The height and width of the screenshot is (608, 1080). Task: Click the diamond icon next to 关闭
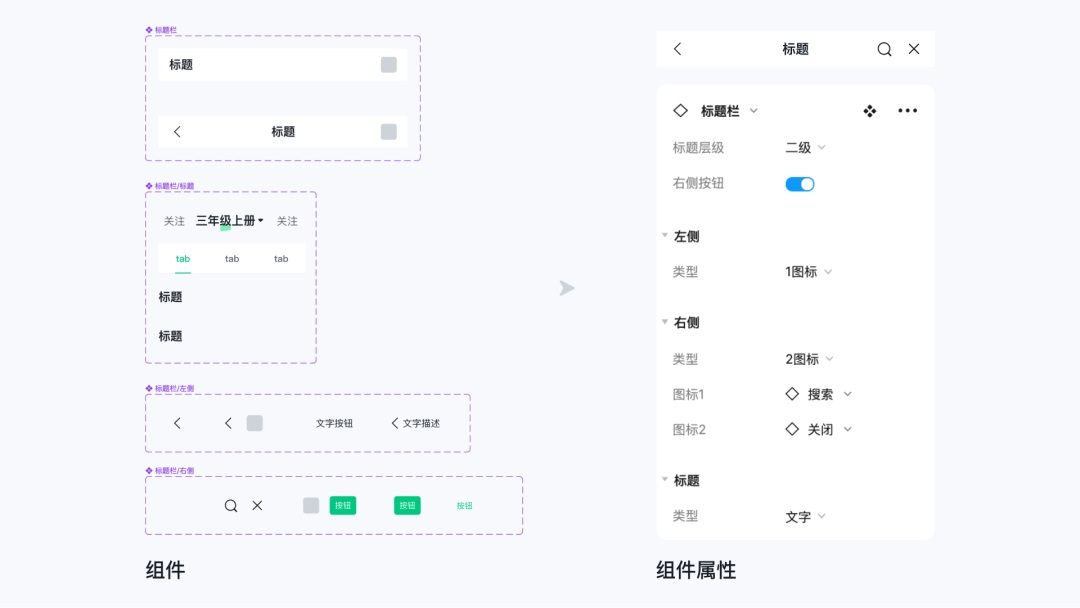792,429
